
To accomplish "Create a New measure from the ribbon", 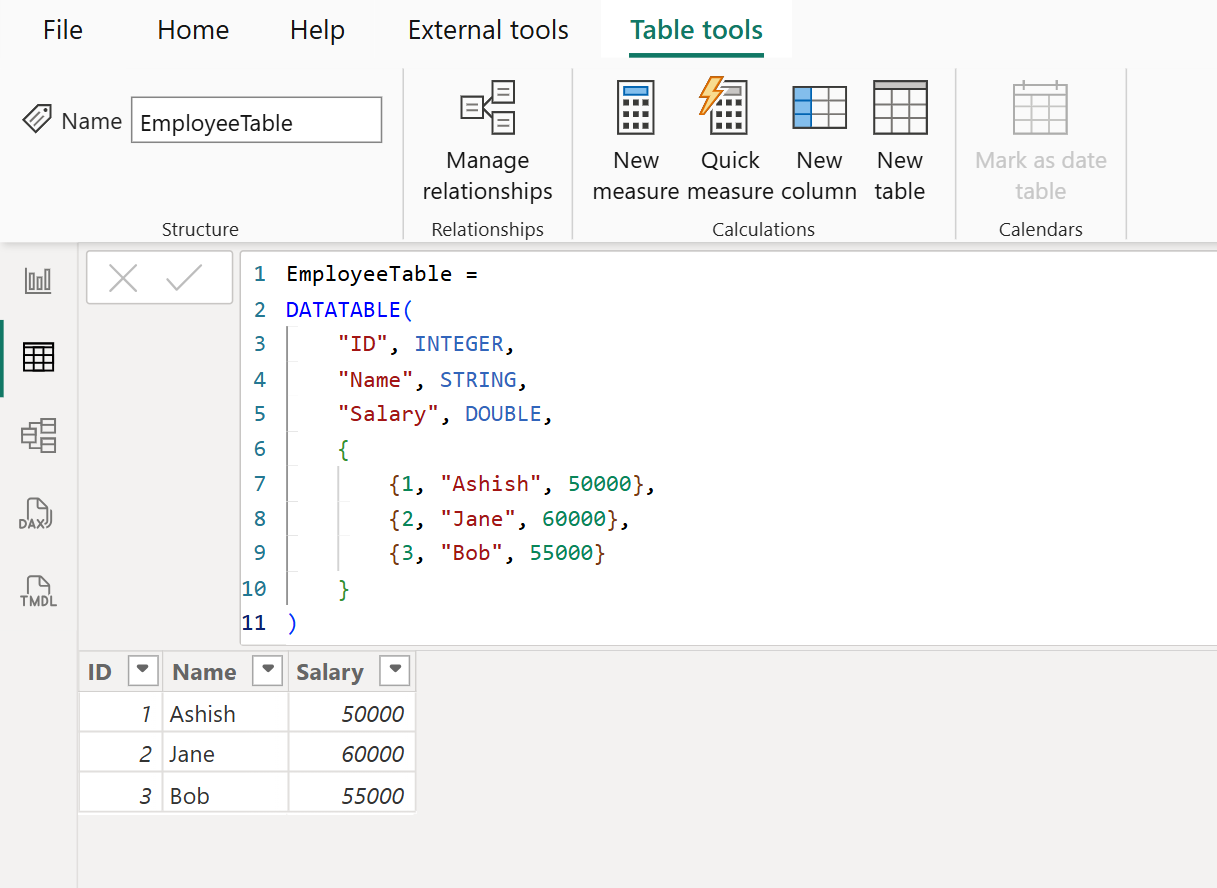I will [636, 140].
